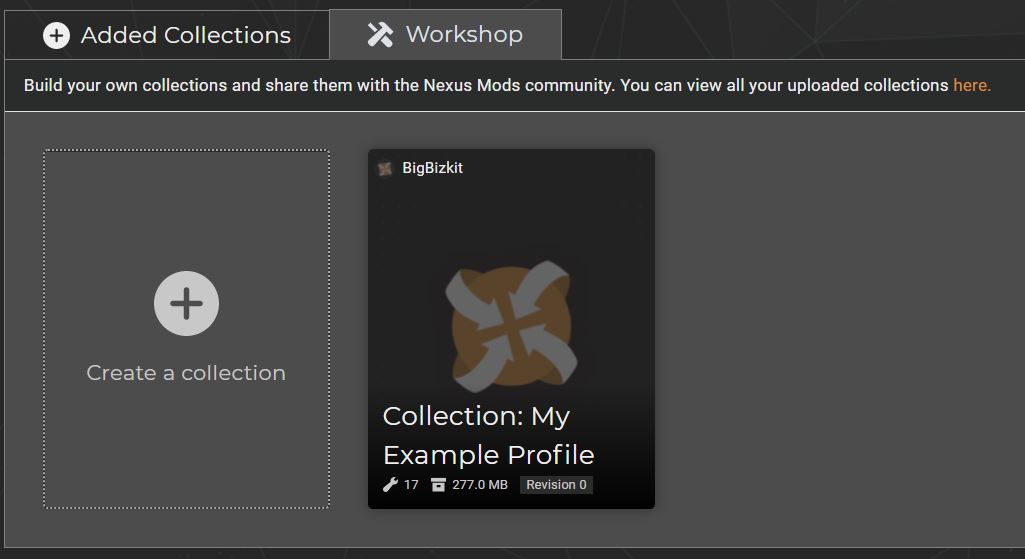Click the mod count value 17
The width and height of the screenshot is (1025, 559).
[411, 485]
